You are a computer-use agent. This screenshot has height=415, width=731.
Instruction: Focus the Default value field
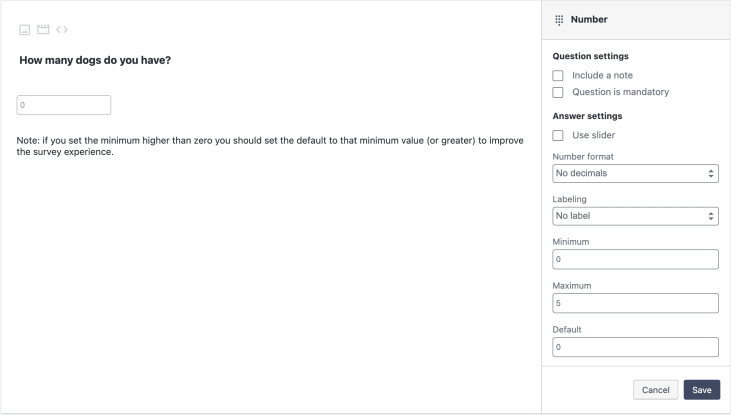point(635,347)
